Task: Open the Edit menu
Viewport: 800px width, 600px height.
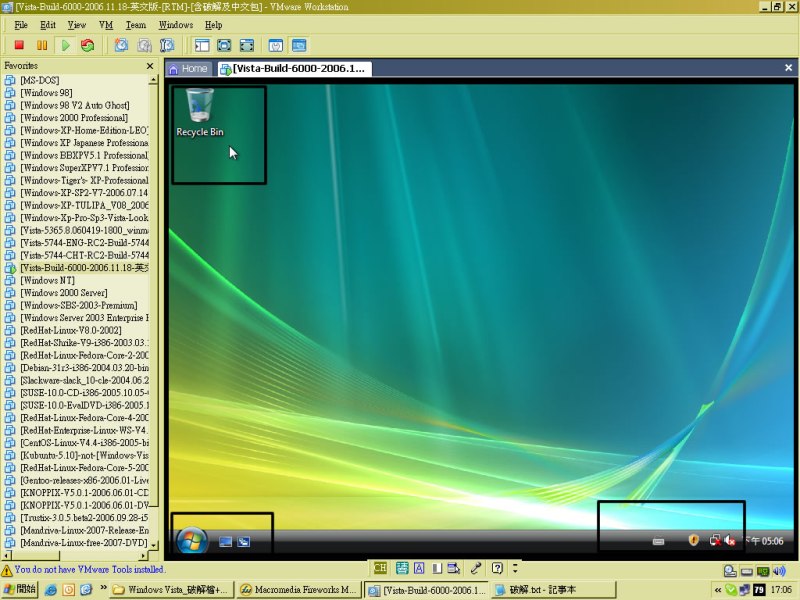Action: coord(48,25)
